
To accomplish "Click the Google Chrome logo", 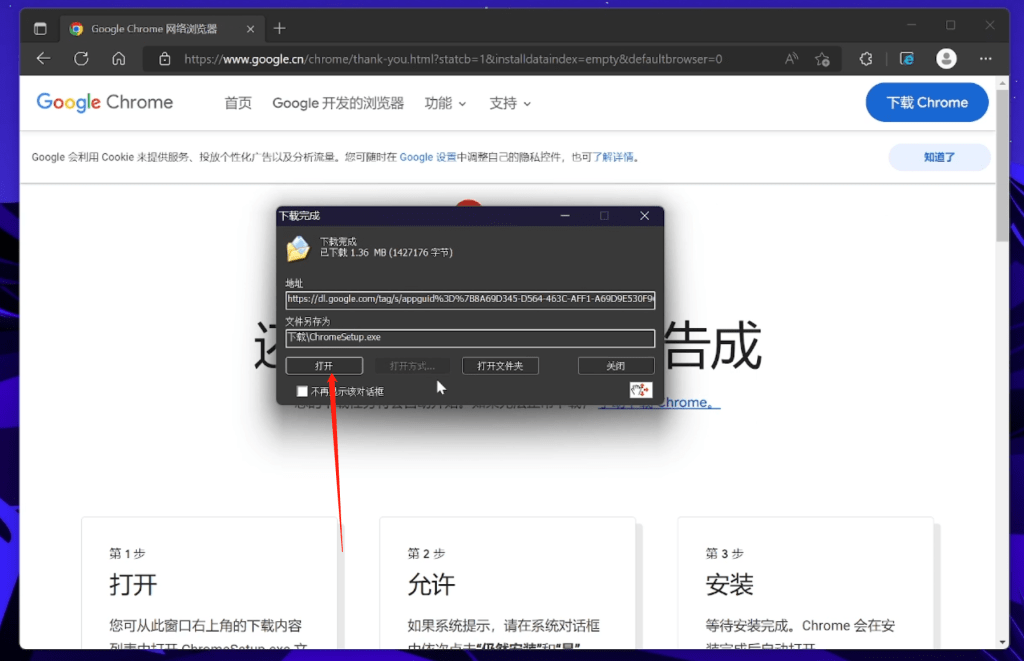I will [104, 103].
